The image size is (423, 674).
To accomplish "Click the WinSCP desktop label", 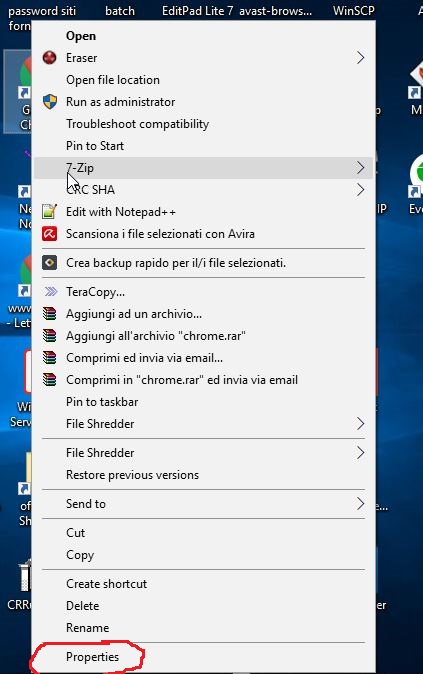I will pos(353,10).
